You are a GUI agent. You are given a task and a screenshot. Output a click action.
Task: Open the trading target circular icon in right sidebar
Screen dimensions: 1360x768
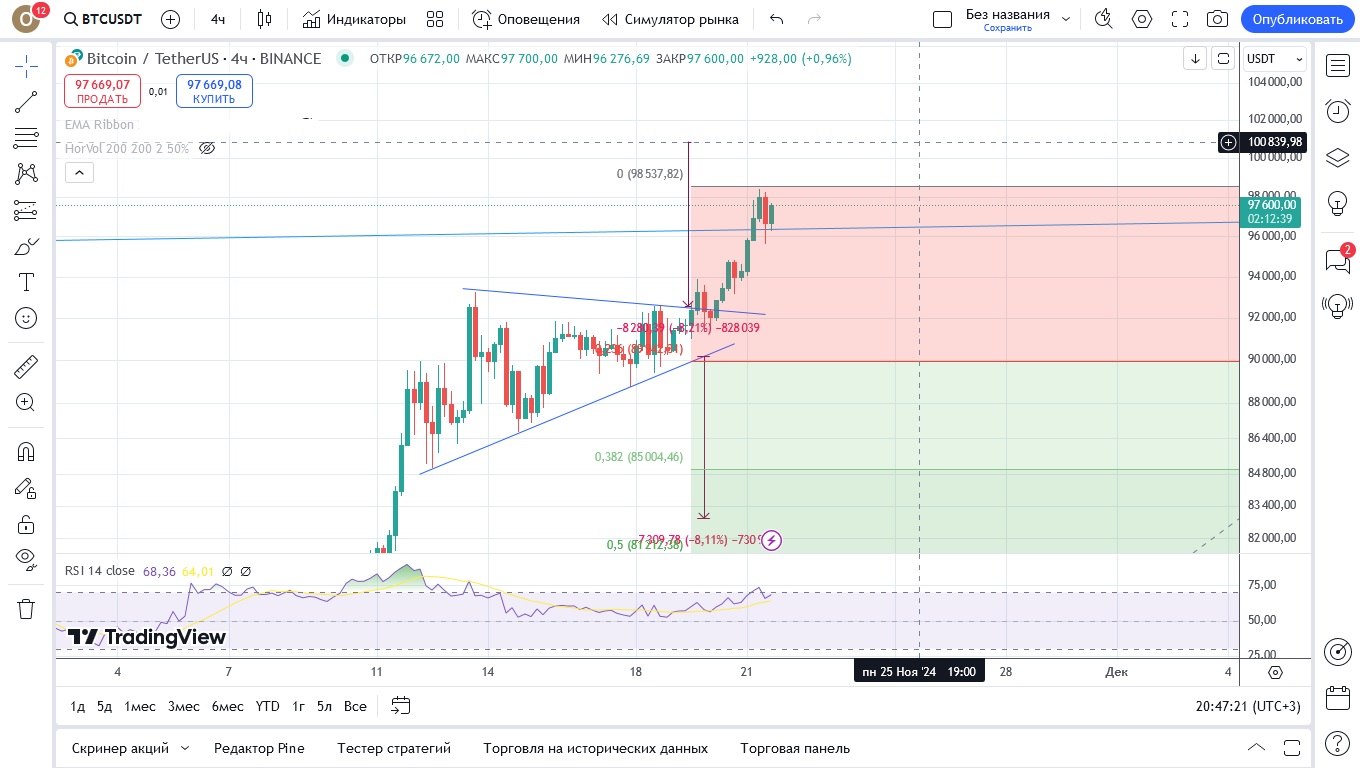1338,652
